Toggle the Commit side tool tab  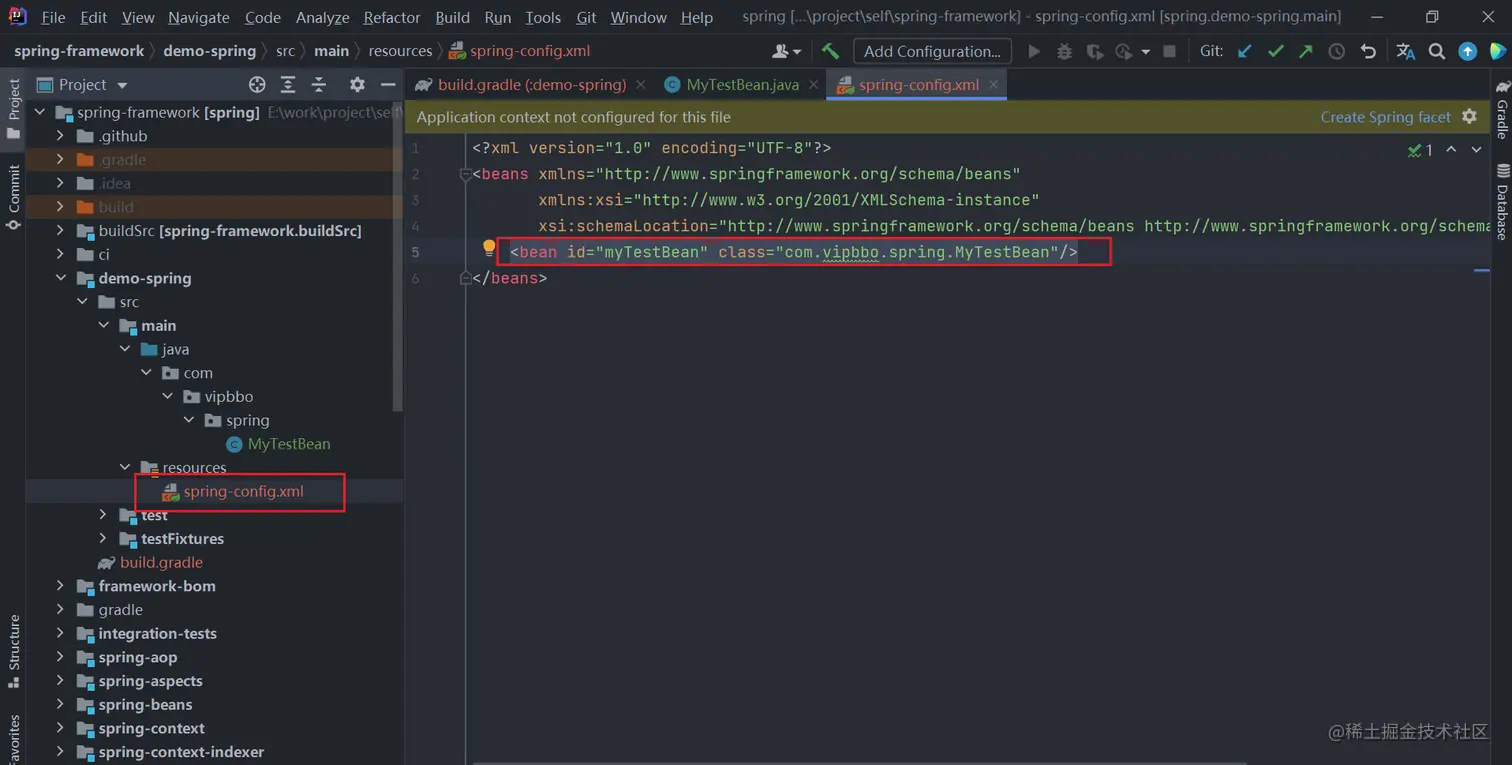point(14,197)
